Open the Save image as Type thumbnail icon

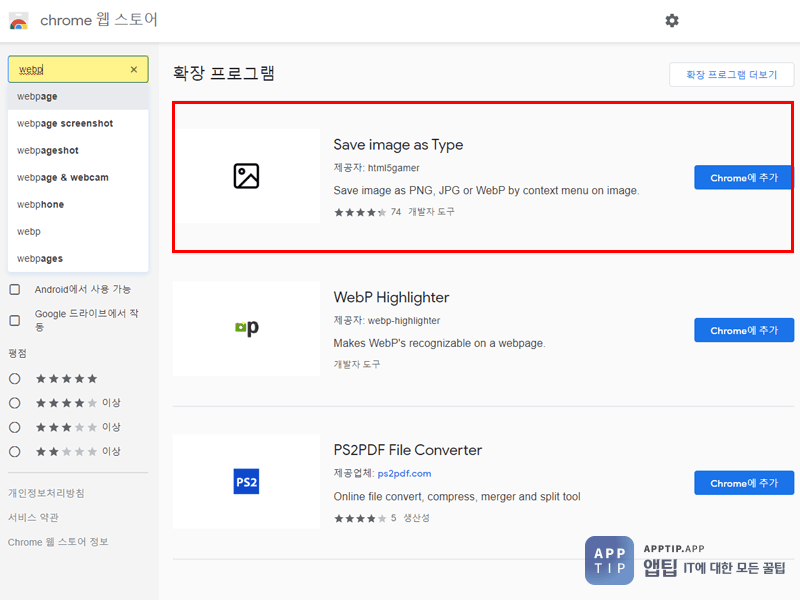click(x=246, y=176)
